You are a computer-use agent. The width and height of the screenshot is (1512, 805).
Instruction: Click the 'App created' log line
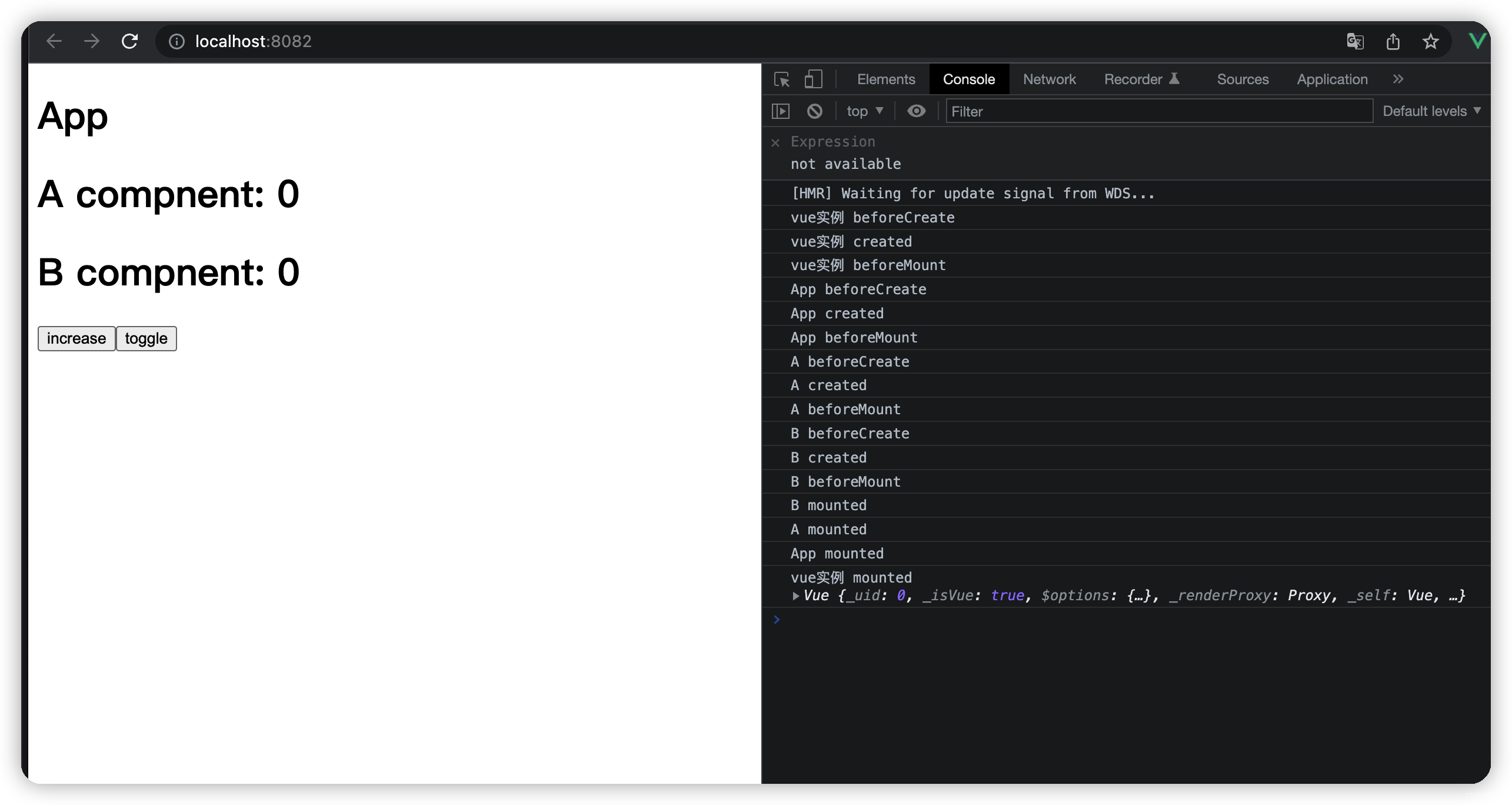pyautogui.click(x=1126, y=314)
